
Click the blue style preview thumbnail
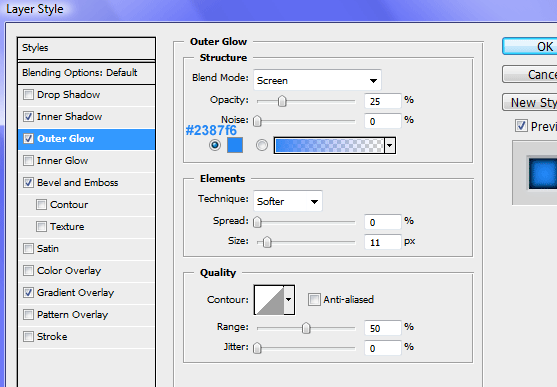pos(543,173)
